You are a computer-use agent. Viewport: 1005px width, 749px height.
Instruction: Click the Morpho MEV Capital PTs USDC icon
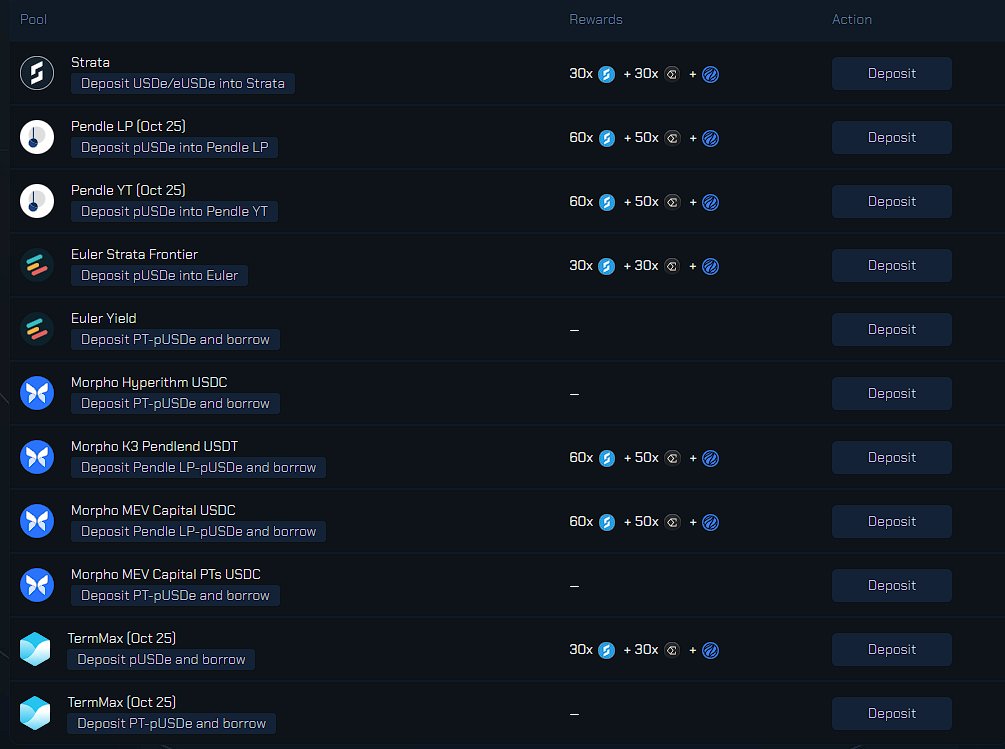[x=37, y=585]
